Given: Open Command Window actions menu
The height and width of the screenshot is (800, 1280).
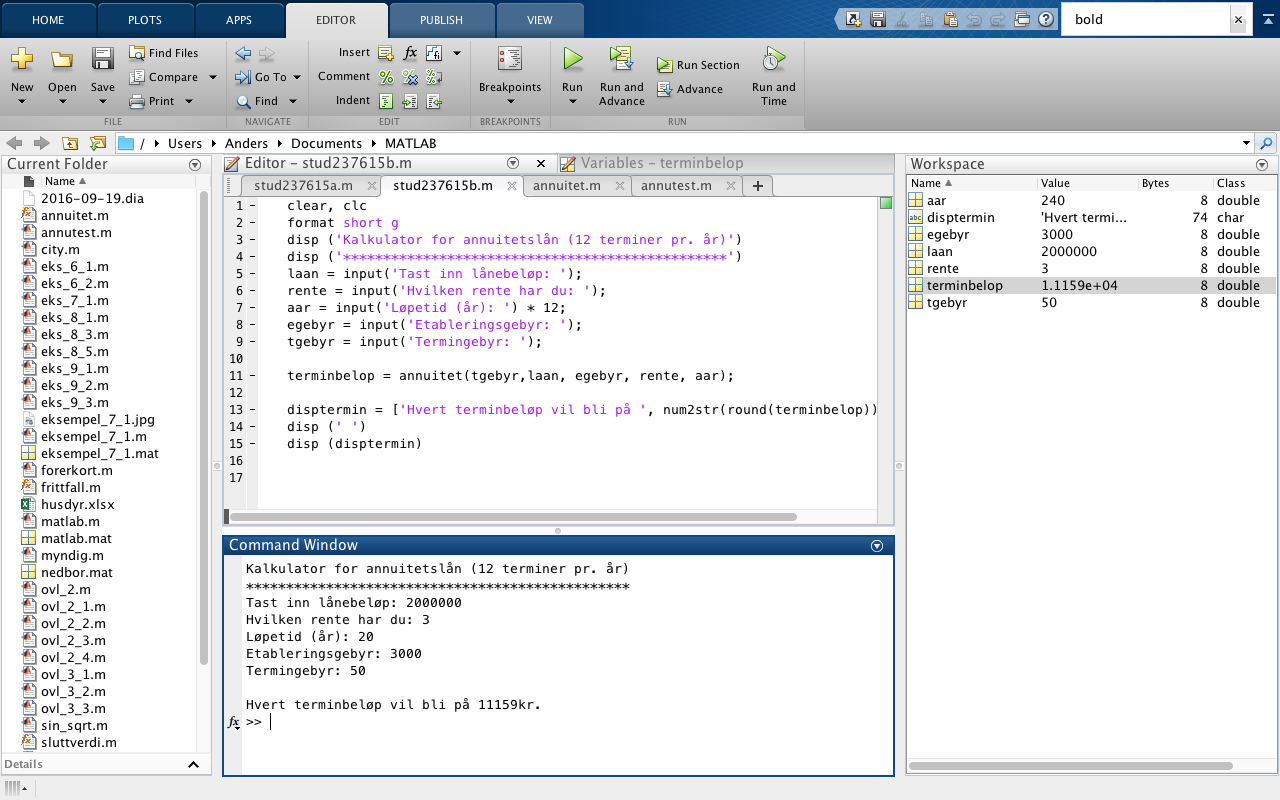Looking at the screenshot, I should click(877, 545).
